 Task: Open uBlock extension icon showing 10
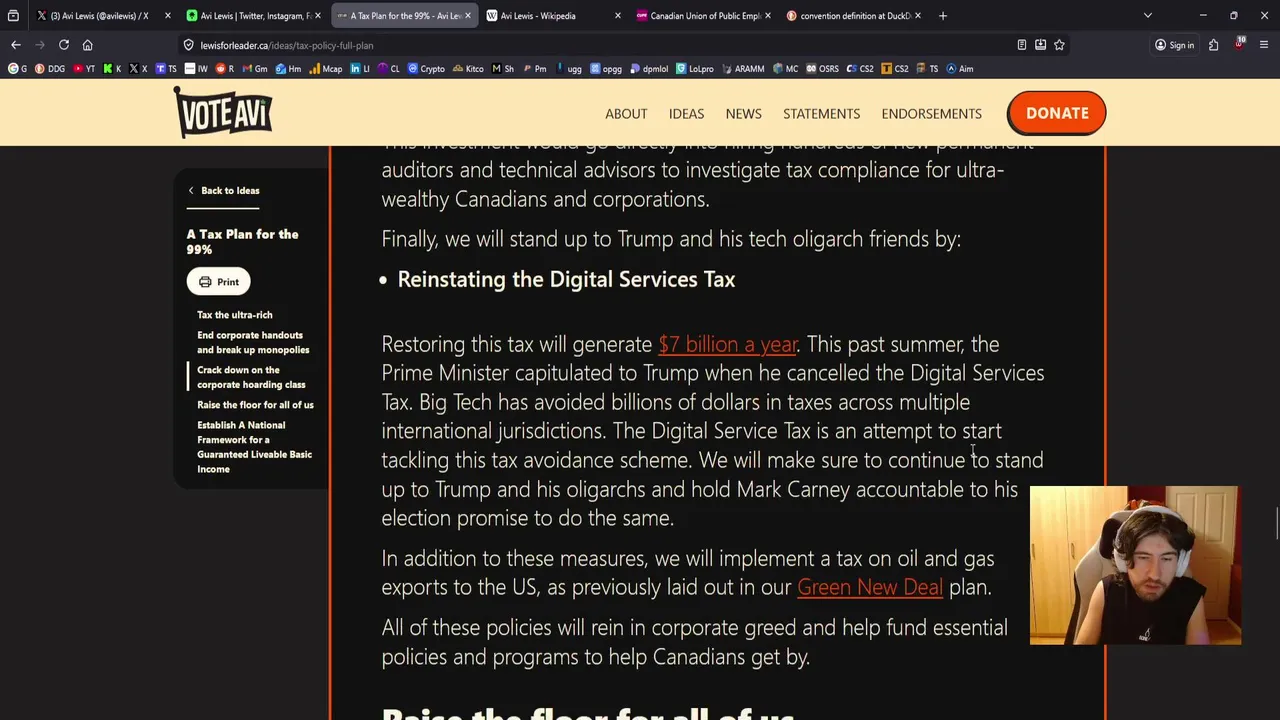tap(1239, 45)
